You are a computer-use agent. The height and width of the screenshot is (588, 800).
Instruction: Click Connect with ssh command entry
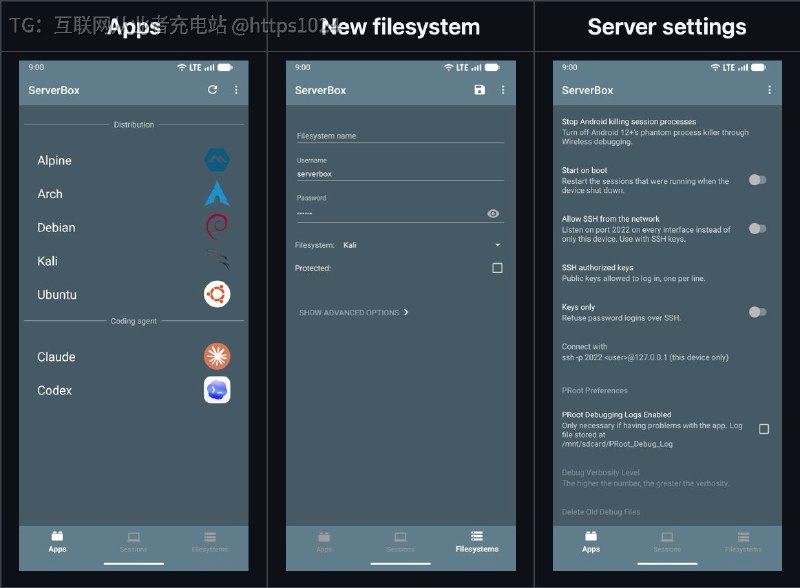[666, 352]
